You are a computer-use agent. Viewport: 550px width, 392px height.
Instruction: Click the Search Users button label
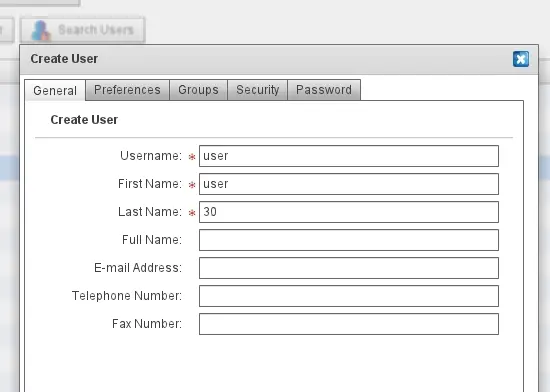pyautogui.click(x=96, y=30)
